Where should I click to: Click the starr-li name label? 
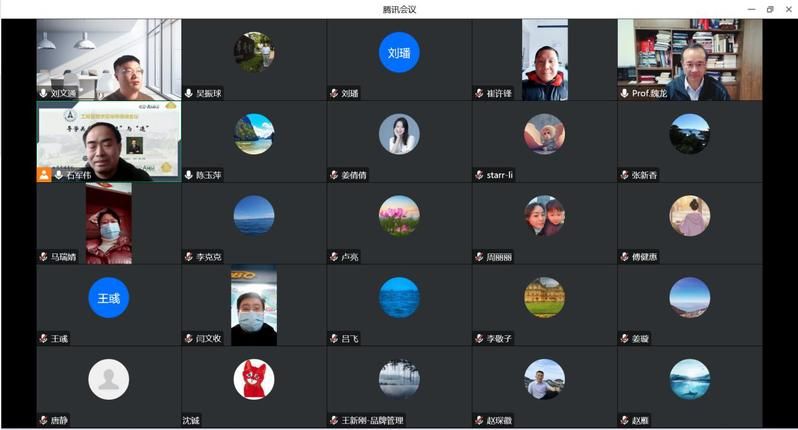tap(500, 175)
